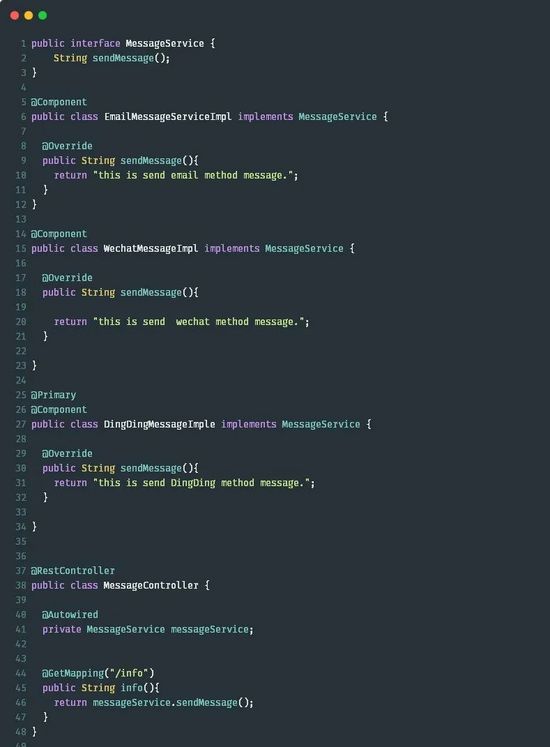Click the yellow minimize window dot
Screen dimensions: 550x747
pyautogui.click(x=29, y=15)
